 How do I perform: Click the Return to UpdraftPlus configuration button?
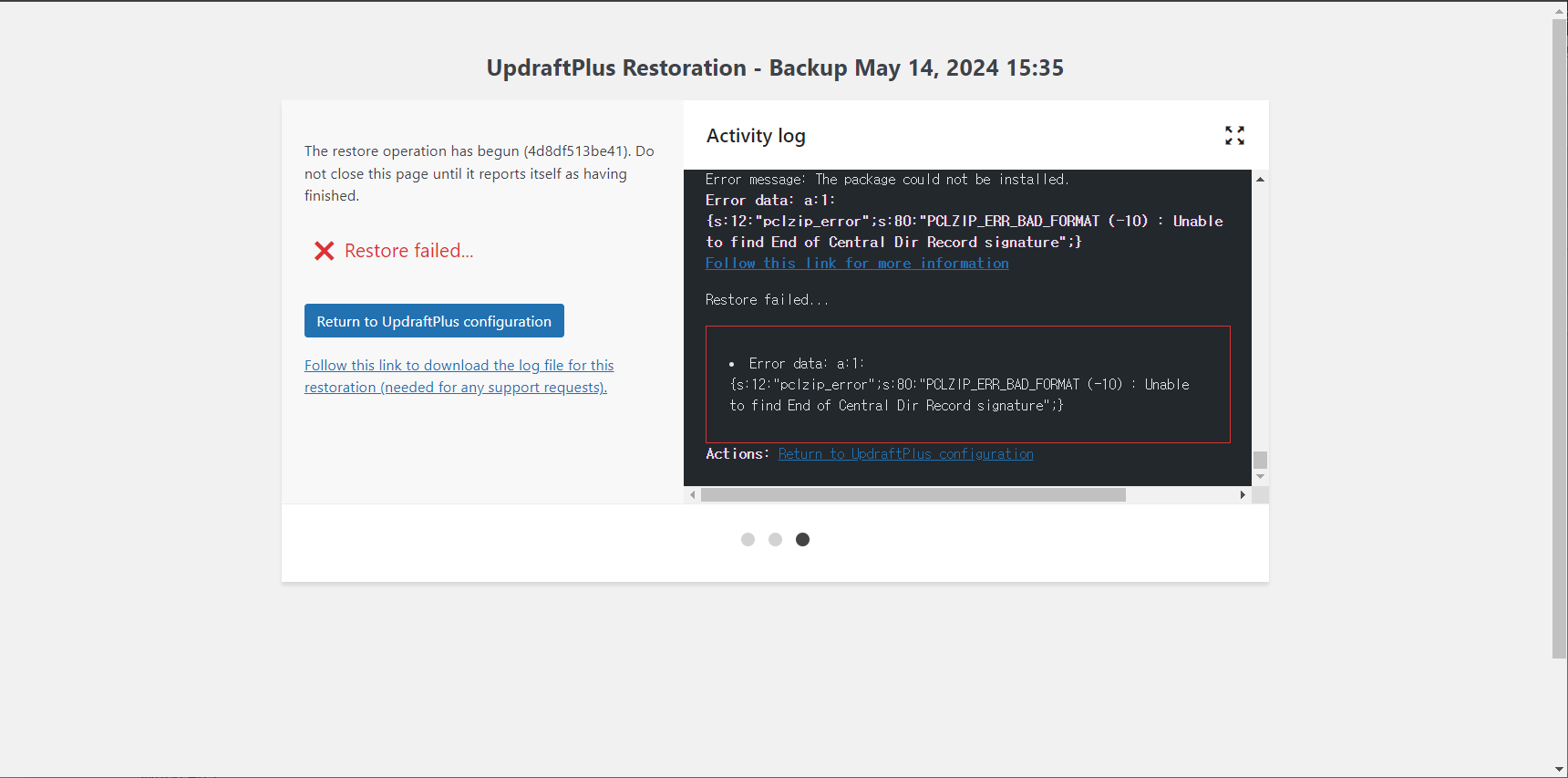pos(434,321)
